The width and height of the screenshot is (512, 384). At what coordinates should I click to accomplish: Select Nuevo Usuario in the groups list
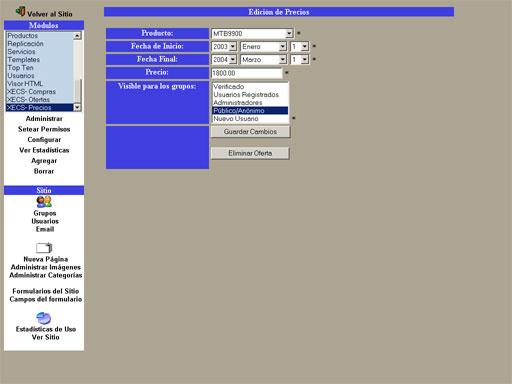[250, 119]
